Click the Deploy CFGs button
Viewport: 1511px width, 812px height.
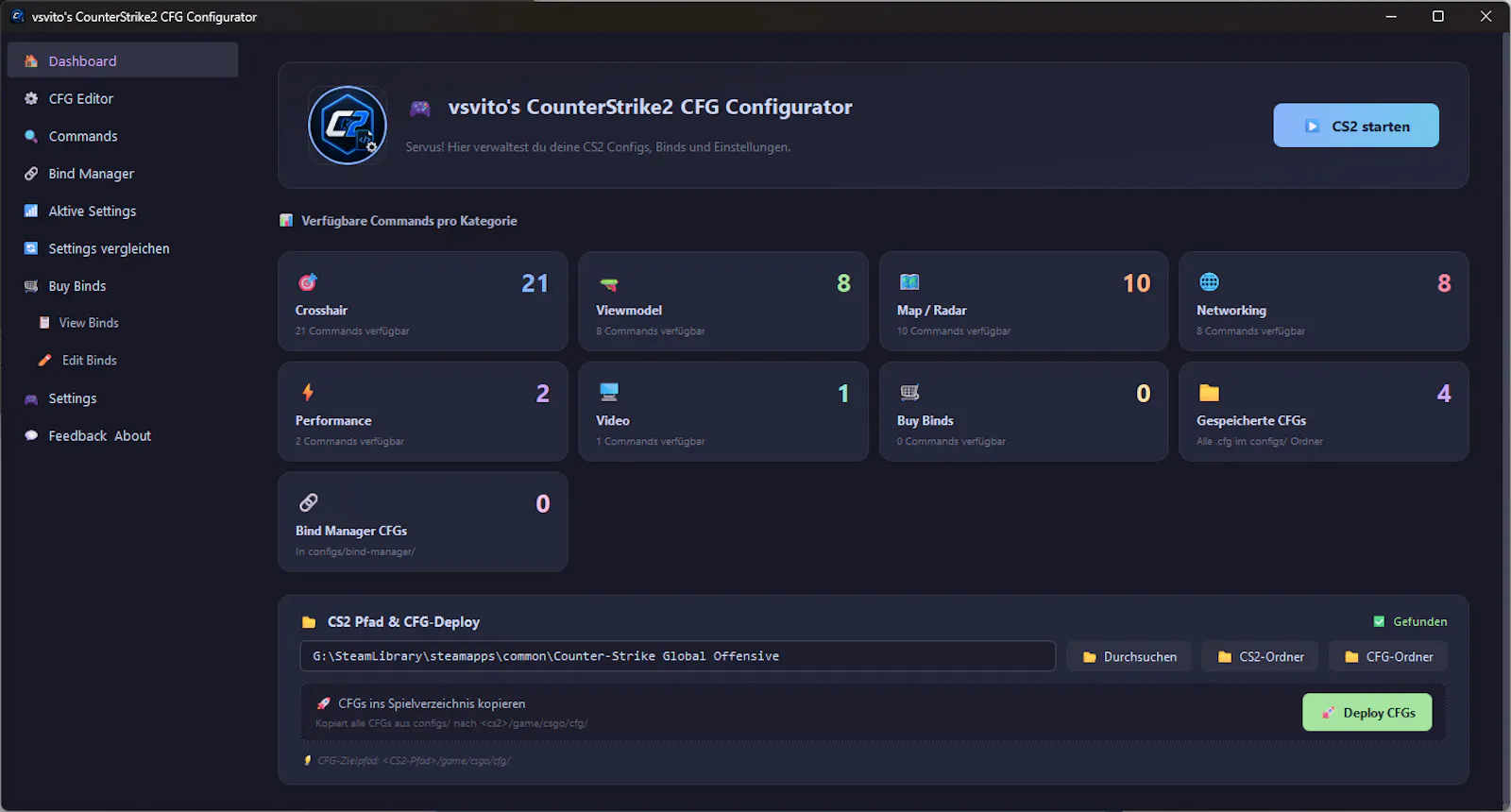pos(1367,713)
